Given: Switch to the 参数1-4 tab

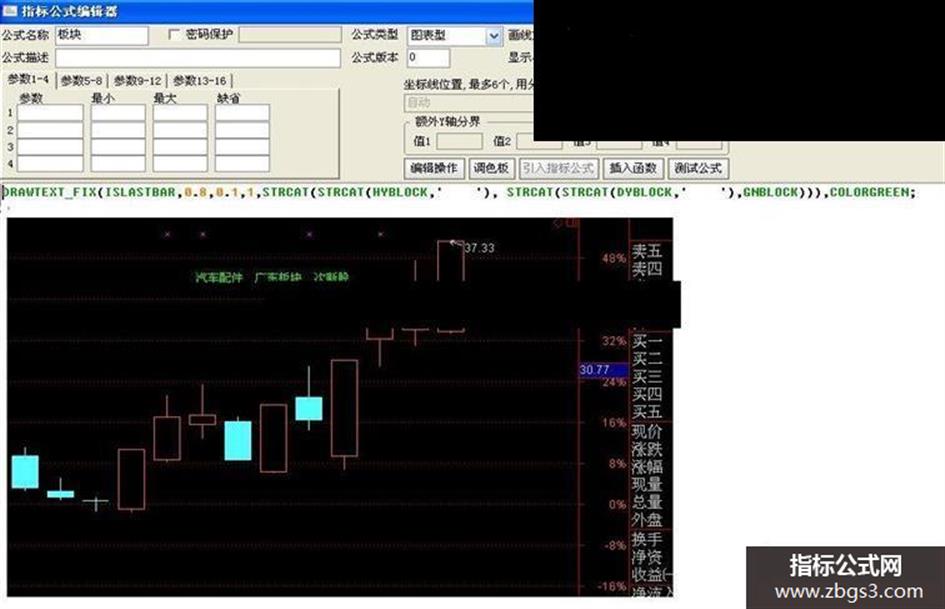Looking at the screenshot, I should pyautogui.click(x=28, y=80).
